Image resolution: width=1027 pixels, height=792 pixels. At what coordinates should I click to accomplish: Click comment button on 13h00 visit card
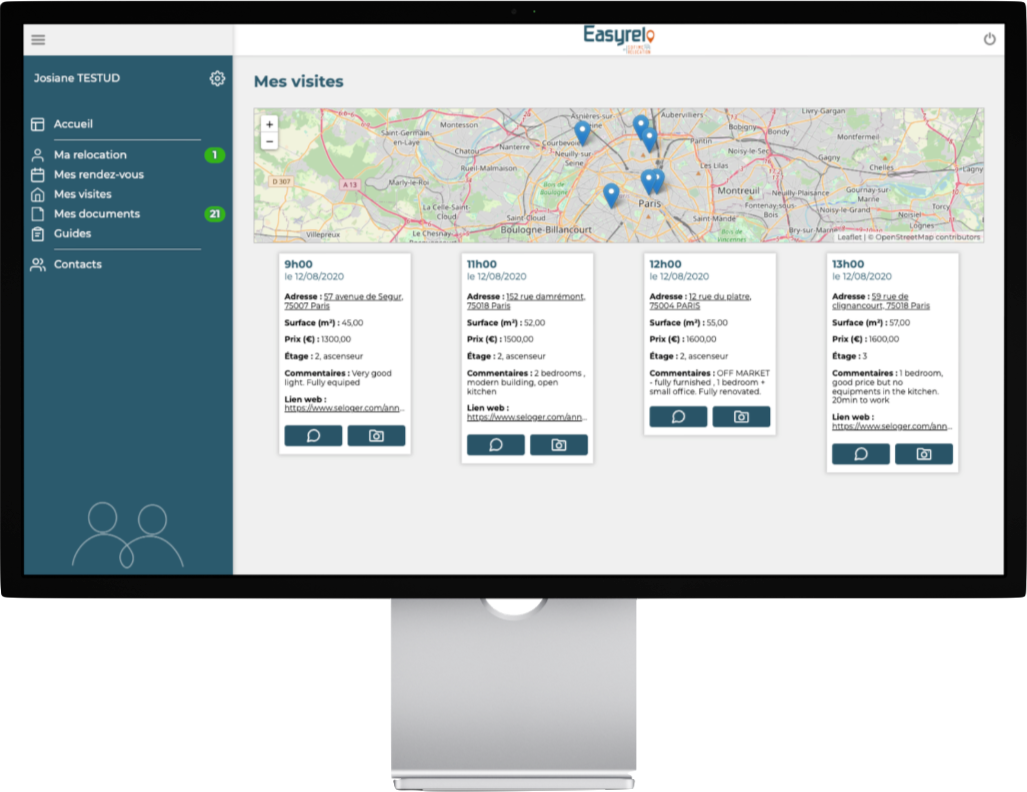pyautogui.click(x=860, y=454)
